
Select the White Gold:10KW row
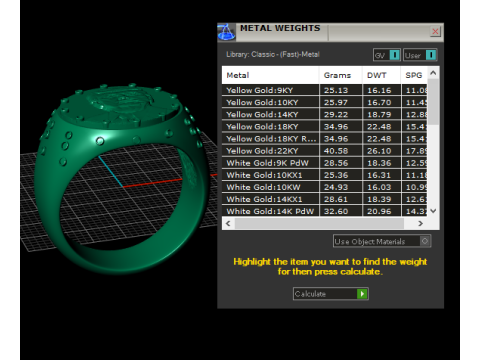point(325,187)
